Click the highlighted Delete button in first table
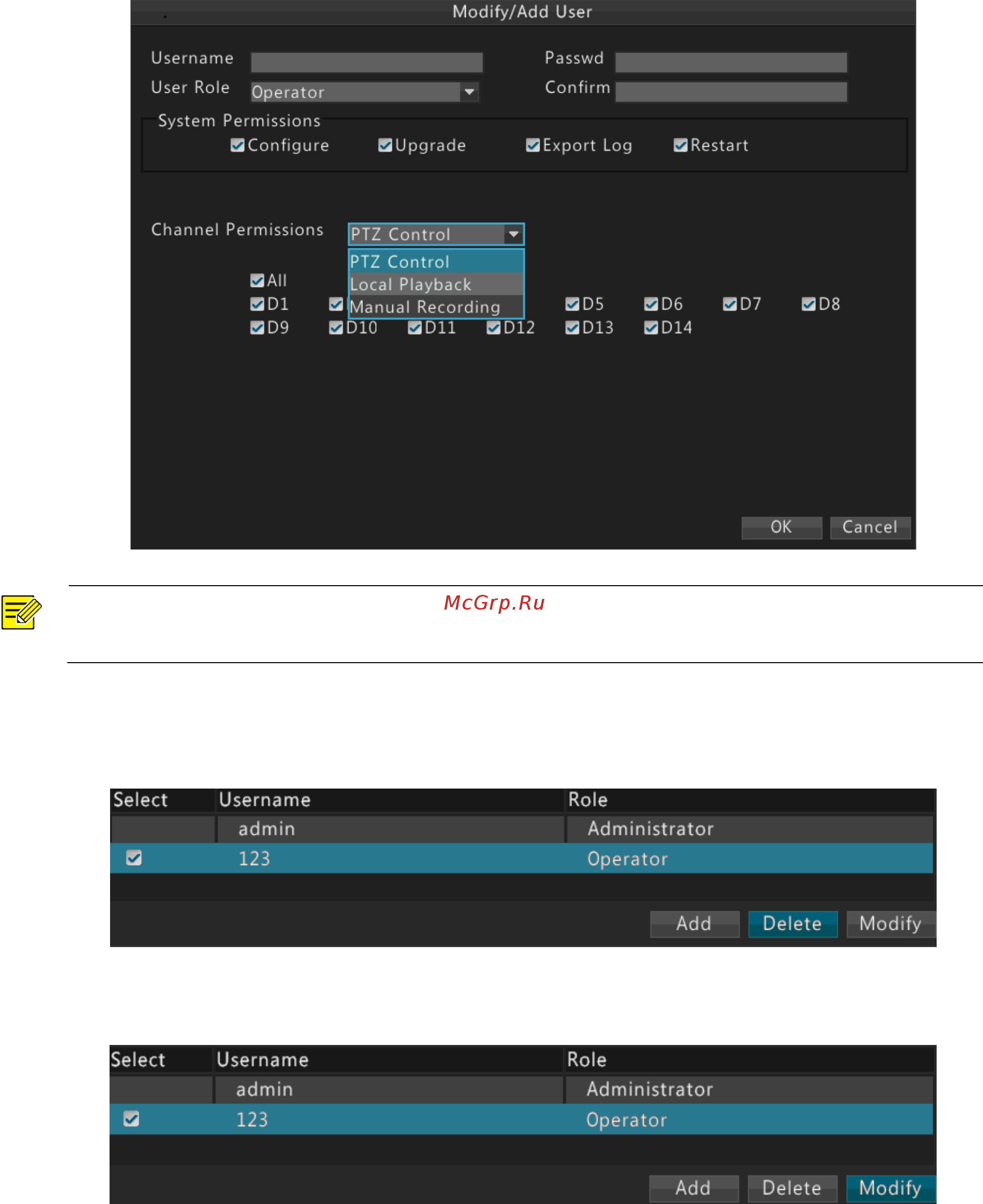The image size is (983, 1204). 792,924
